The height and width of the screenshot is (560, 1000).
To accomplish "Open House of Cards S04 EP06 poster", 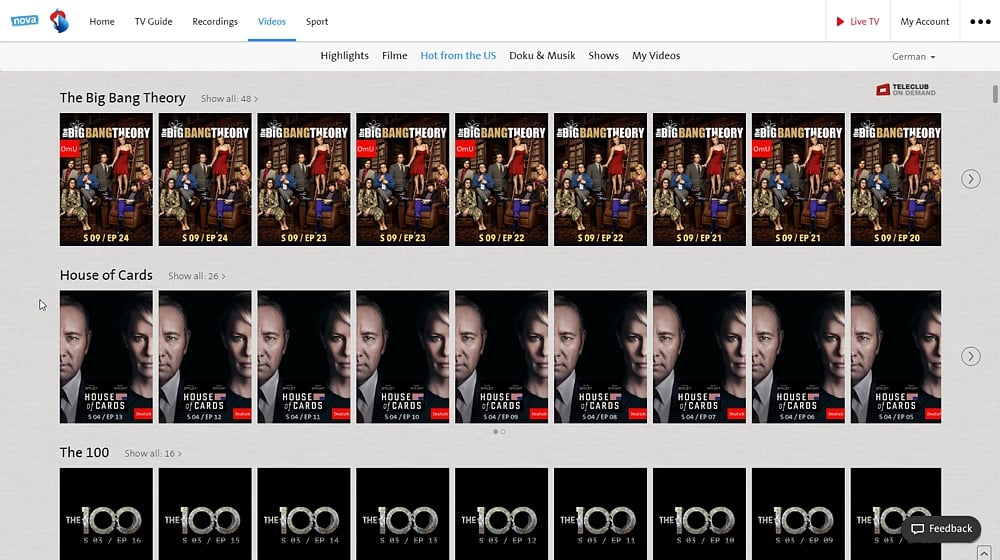I will click(x=798, y=357).
